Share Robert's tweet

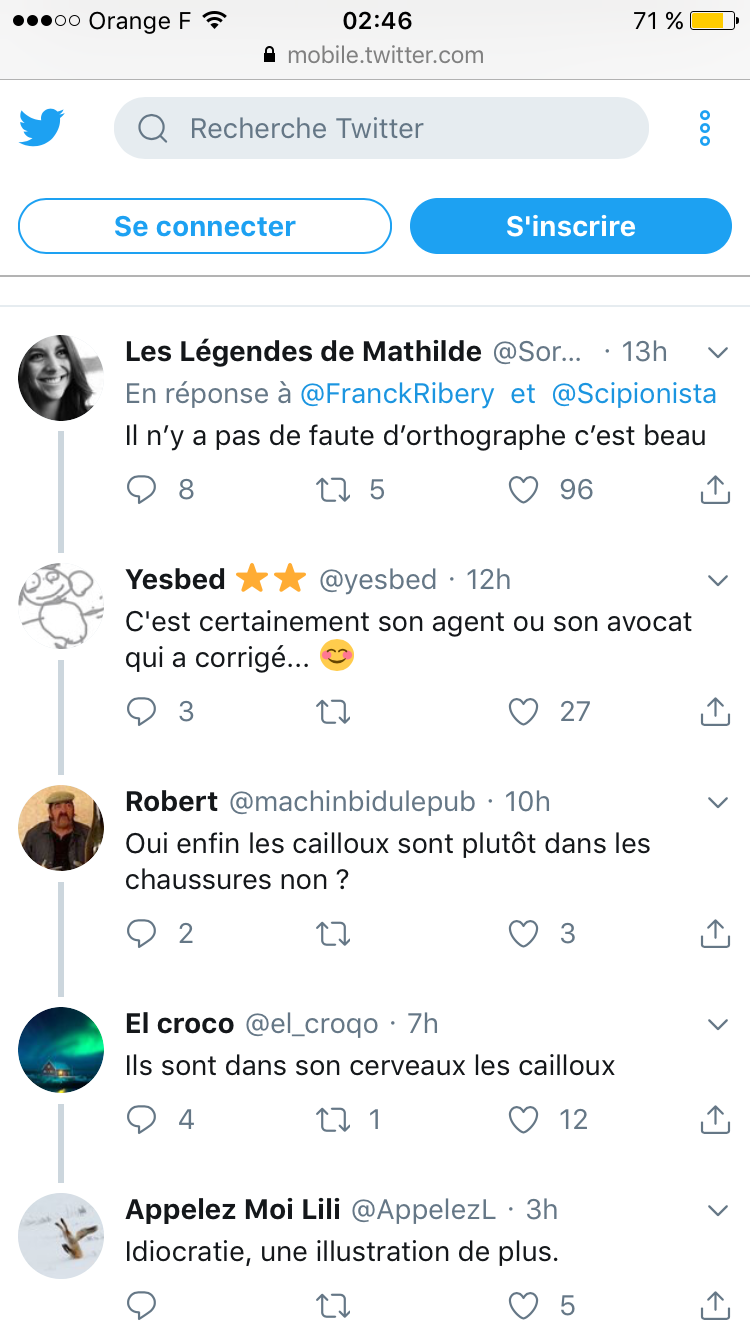point(714,933)
